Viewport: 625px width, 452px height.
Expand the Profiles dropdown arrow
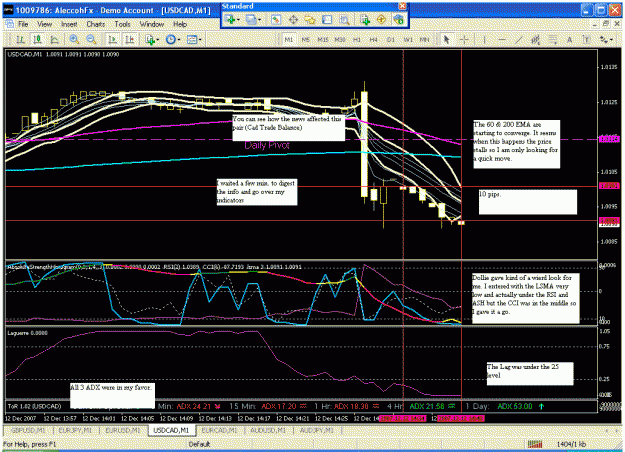click(259, 20)
